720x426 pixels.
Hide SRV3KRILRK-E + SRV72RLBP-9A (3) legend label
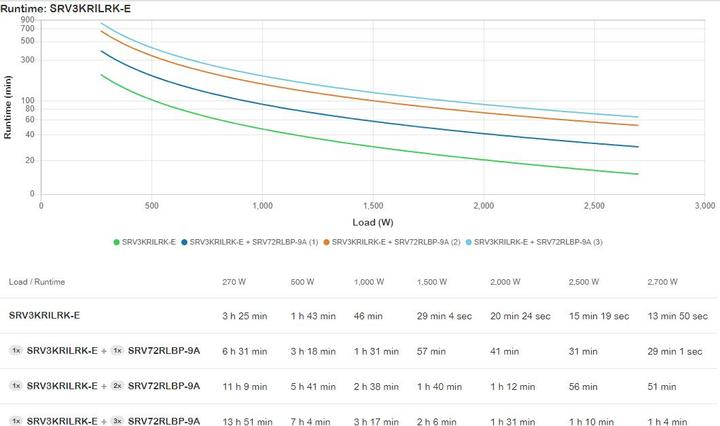click(538, 242)
